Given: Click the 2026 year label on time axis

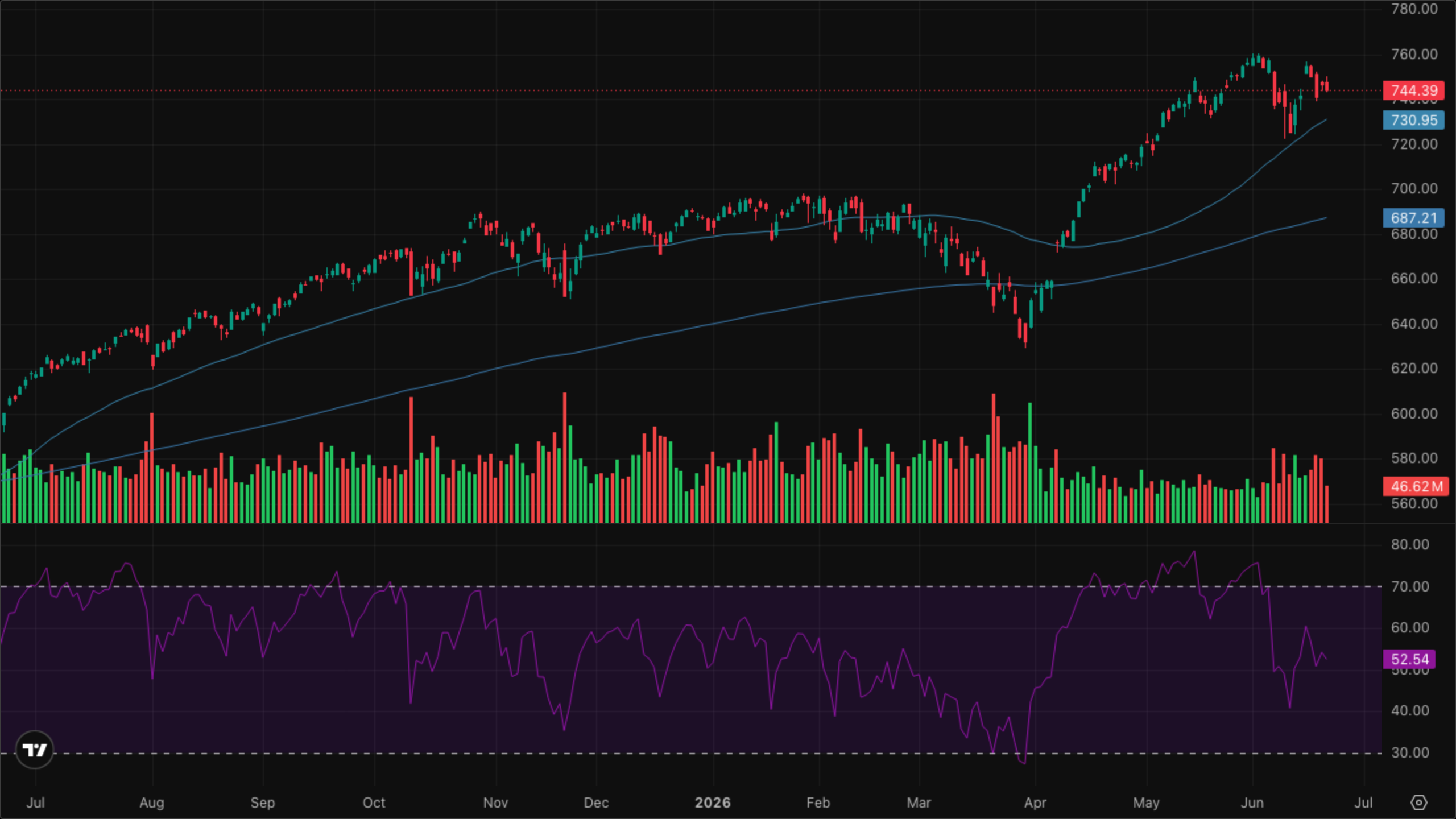Looking at the screenshot, I should pyautogui.click(x=713, y=803).
